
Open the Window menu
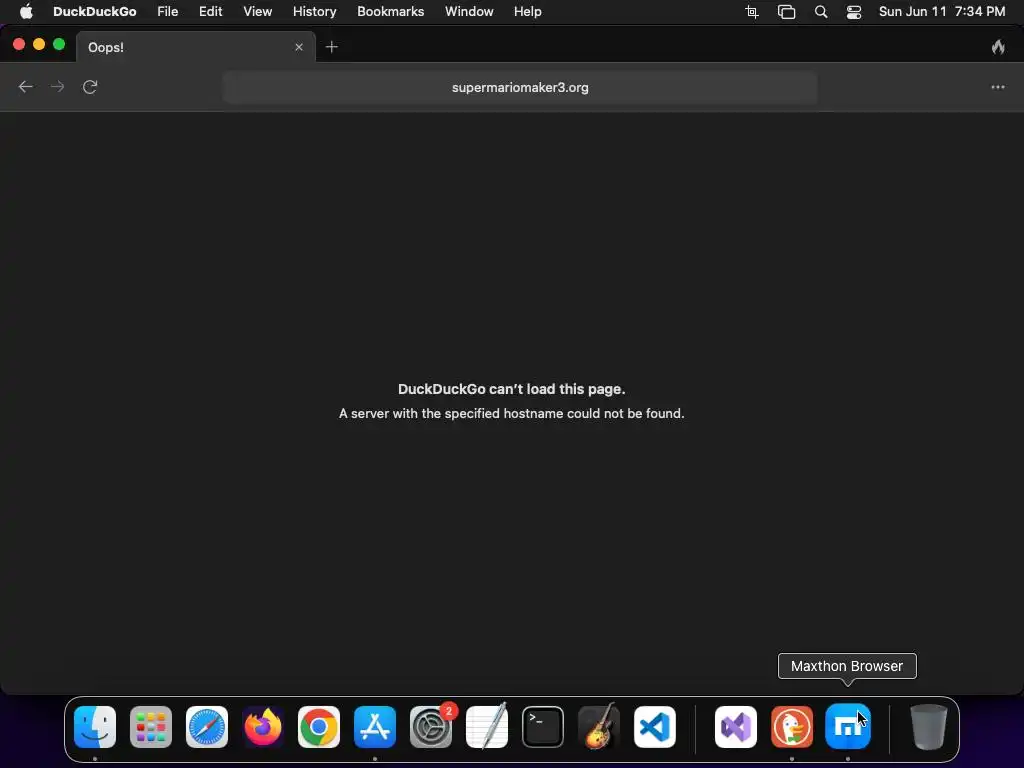[x=469, y=12]
